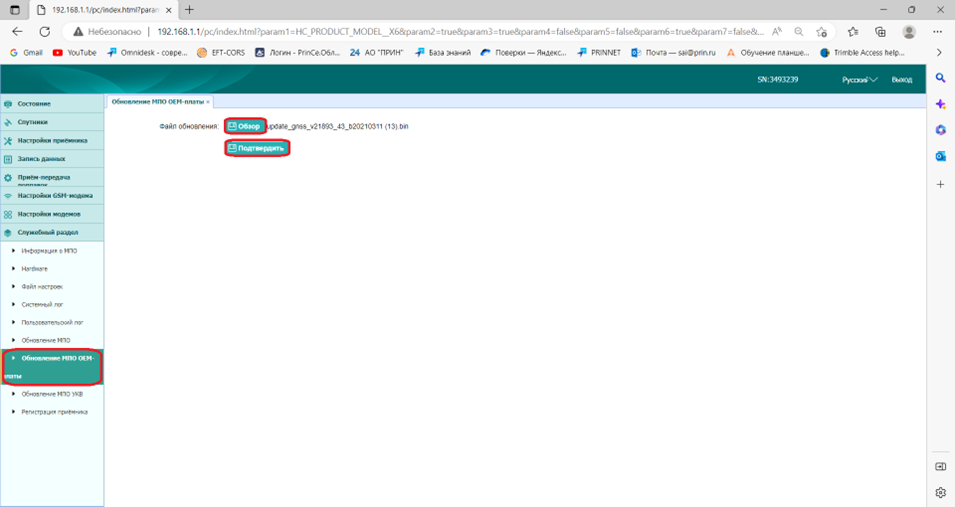Open PRINNET bookmark
Image resolution: width=955 pixels, height=507 pixels.
point(599,53)
